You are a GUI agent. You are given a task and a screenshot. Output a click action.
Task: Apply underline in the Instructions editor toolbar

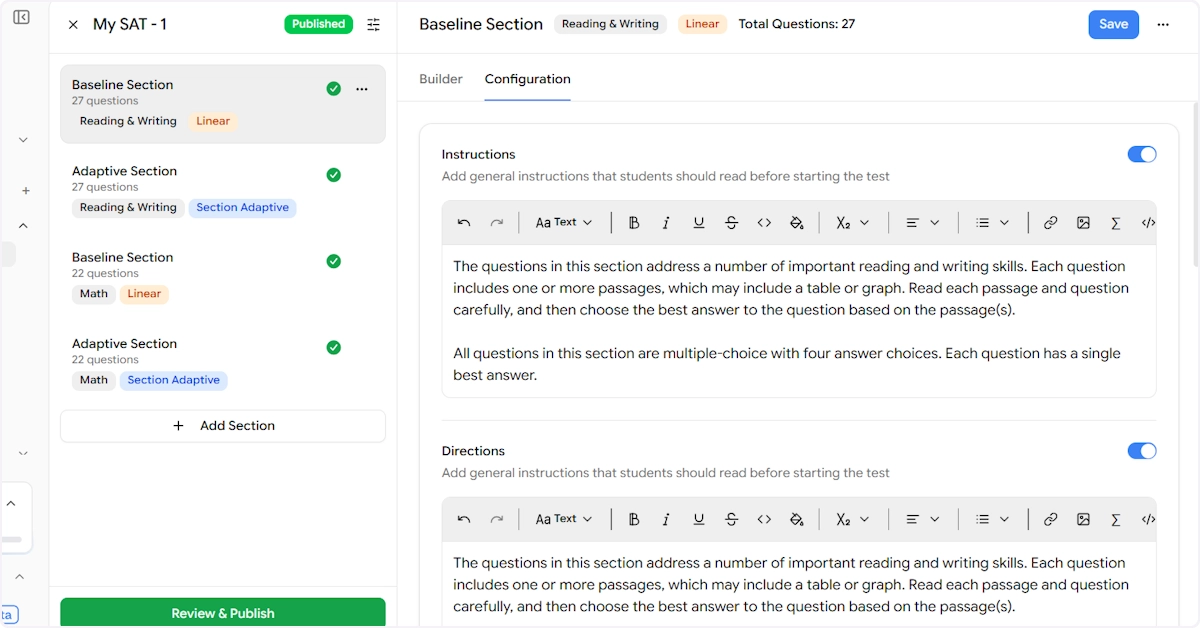click(699, 223)
